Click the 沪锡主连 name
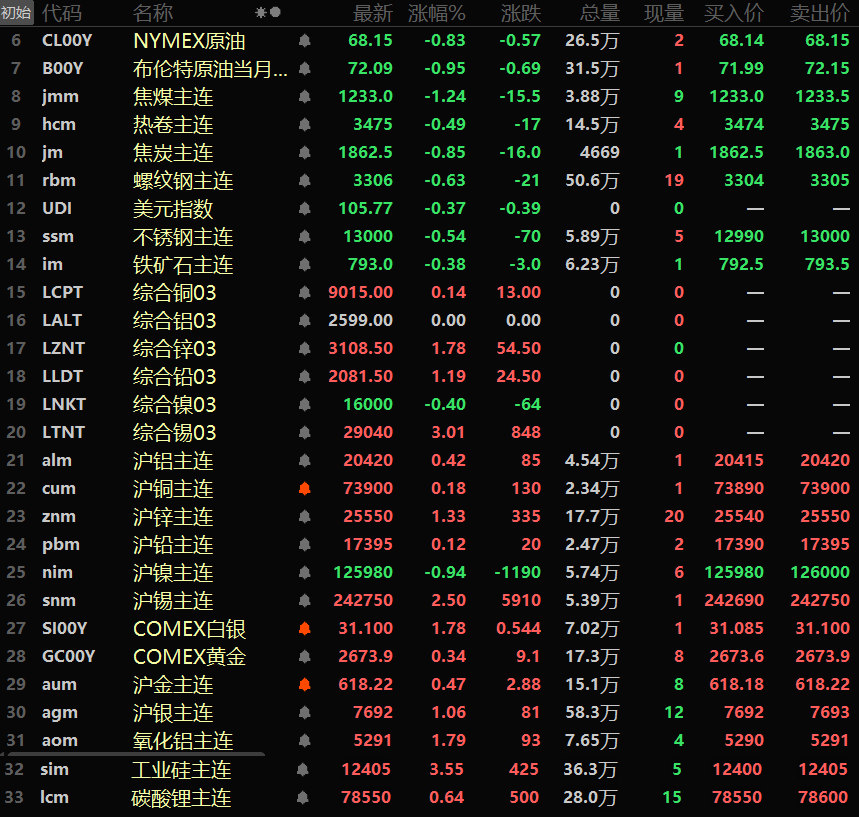The width and height of the screenshot is (859, 817). (x=173, y=601)
